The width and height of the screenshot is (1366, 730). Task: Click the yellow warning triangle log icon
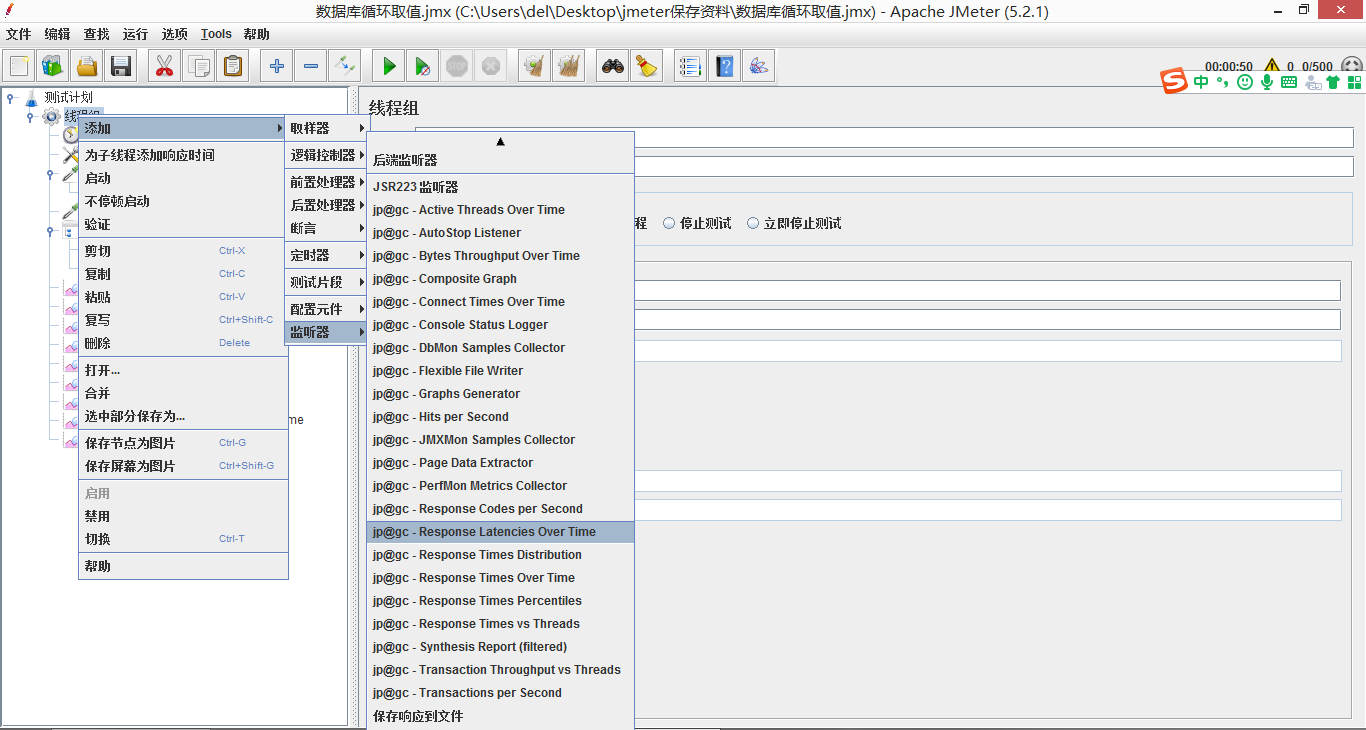tap(1272, 66)
